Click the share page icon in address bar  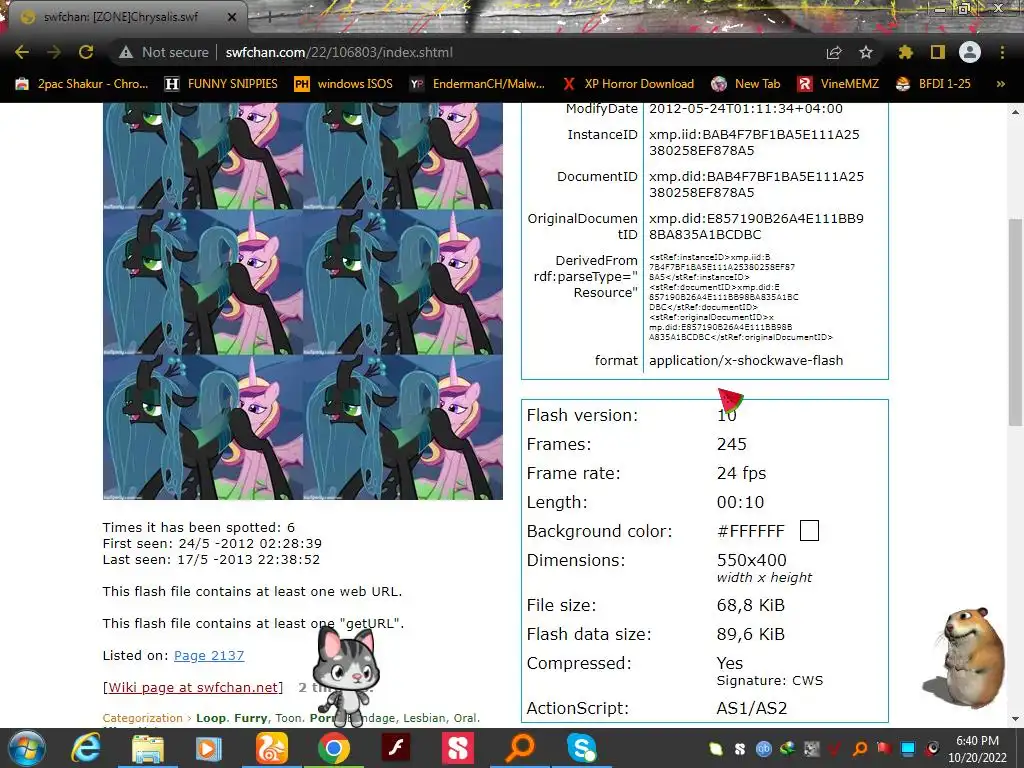pos(834,52)
